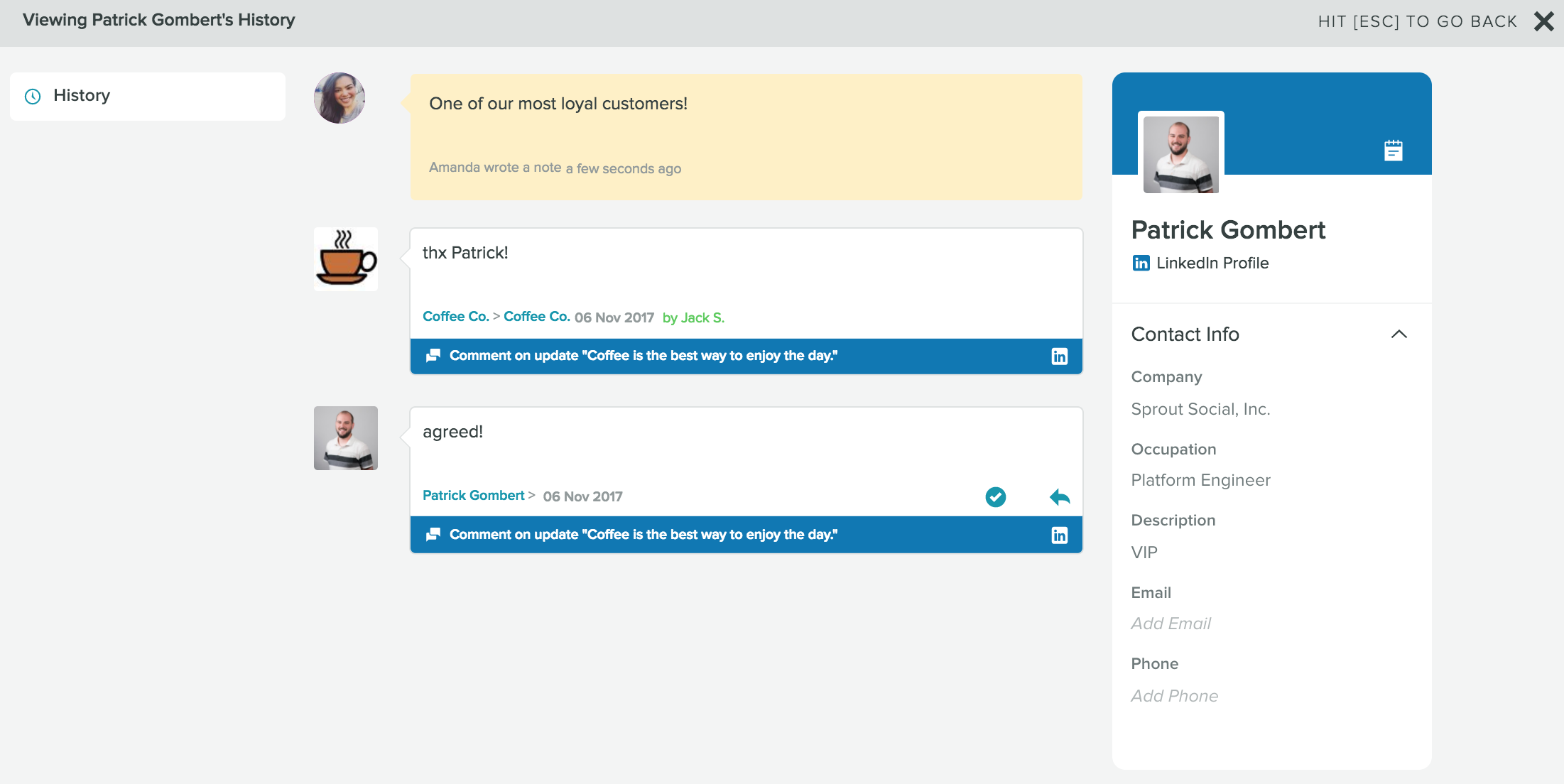Click the LinkedIn icon on Patrick's comment bar
1564x784 pixels.
point(1060,535)
